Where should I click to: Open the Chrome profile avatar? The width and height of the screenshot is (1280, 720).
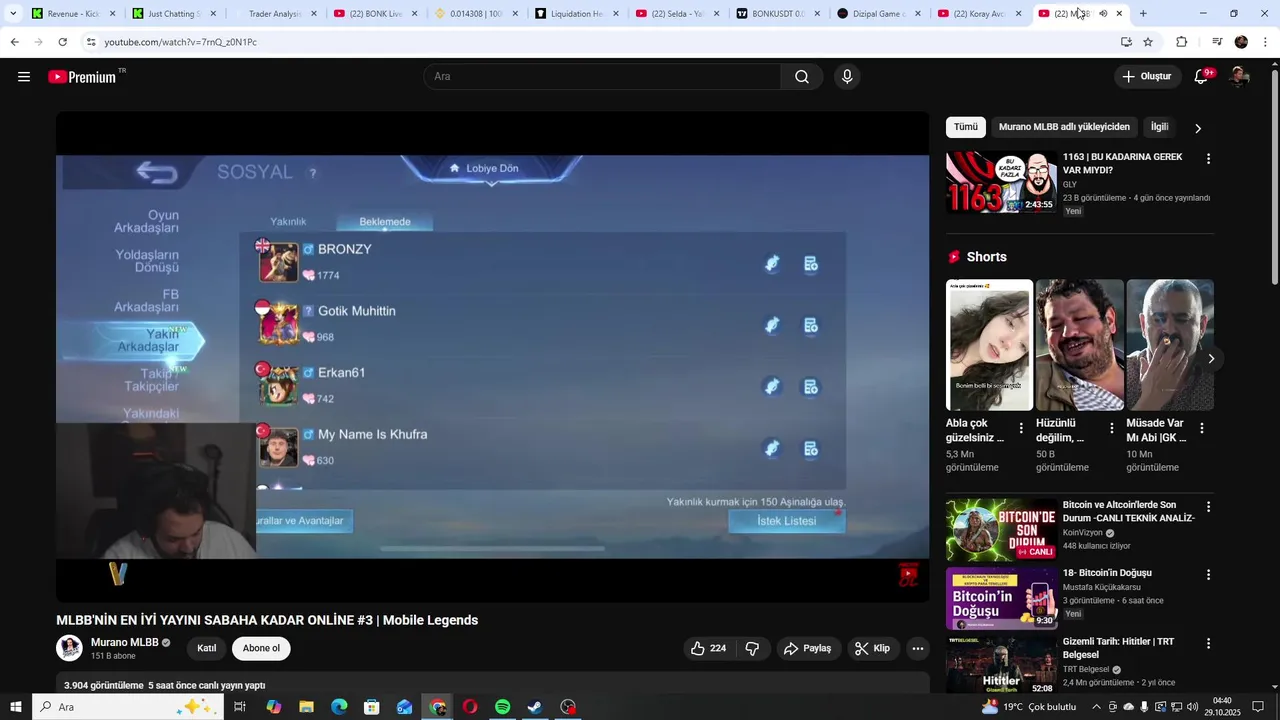(x=1241, y=42)
